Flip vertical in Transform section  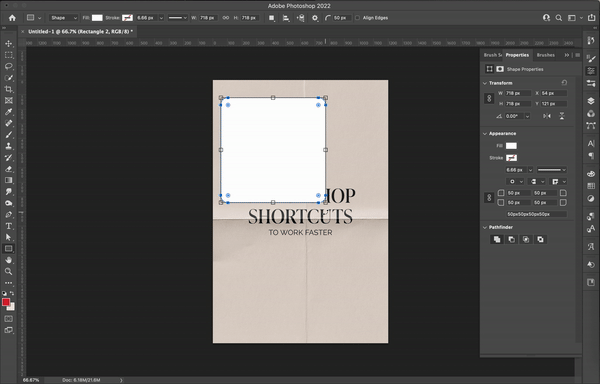(562, 116)
